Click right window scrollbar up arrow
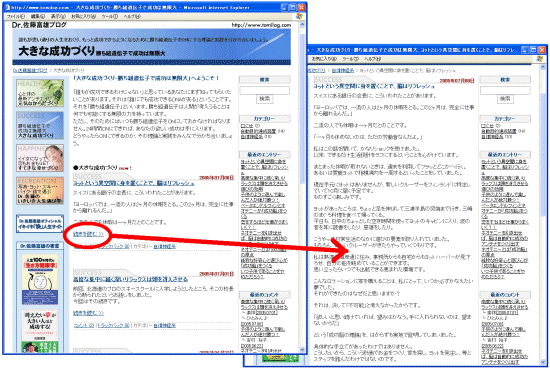550x368 pixels. tap(543, 67)
